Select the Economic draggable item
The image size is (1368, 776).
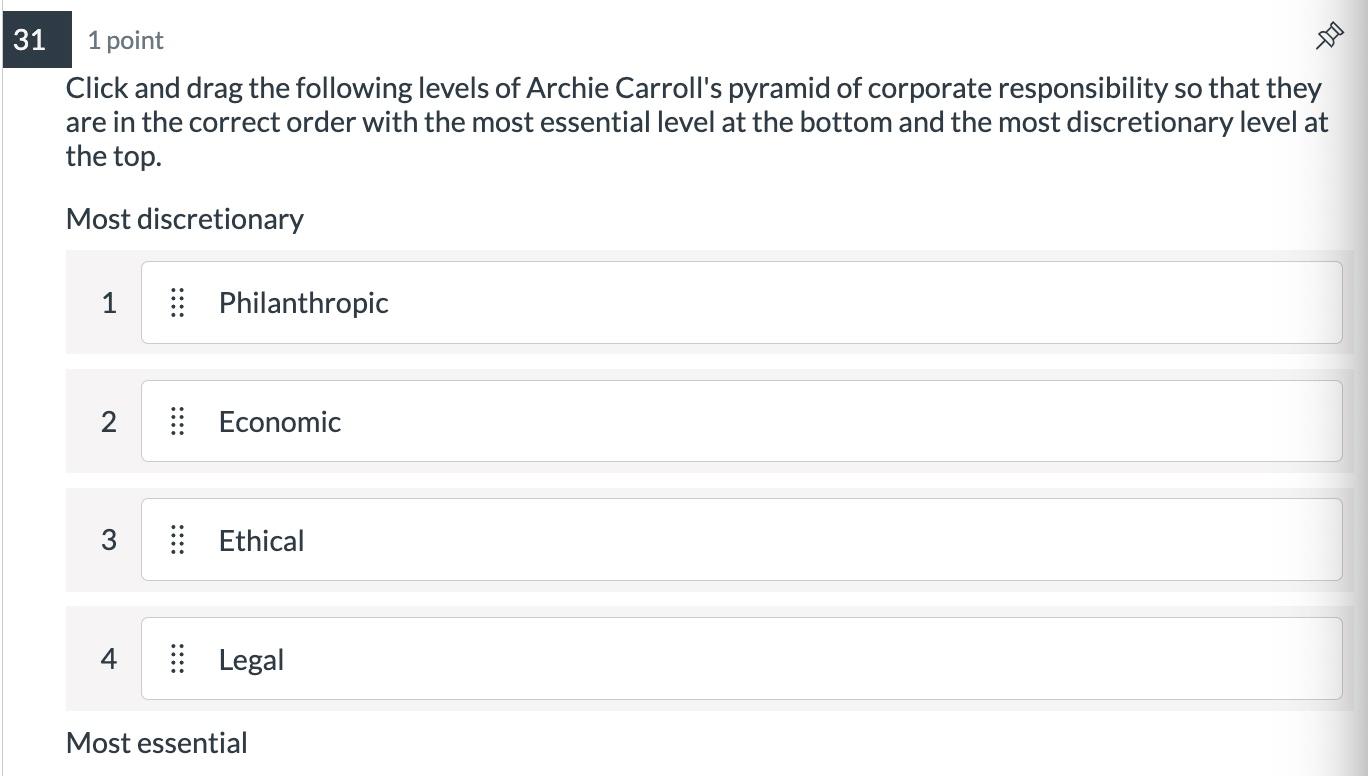point(742,421)
